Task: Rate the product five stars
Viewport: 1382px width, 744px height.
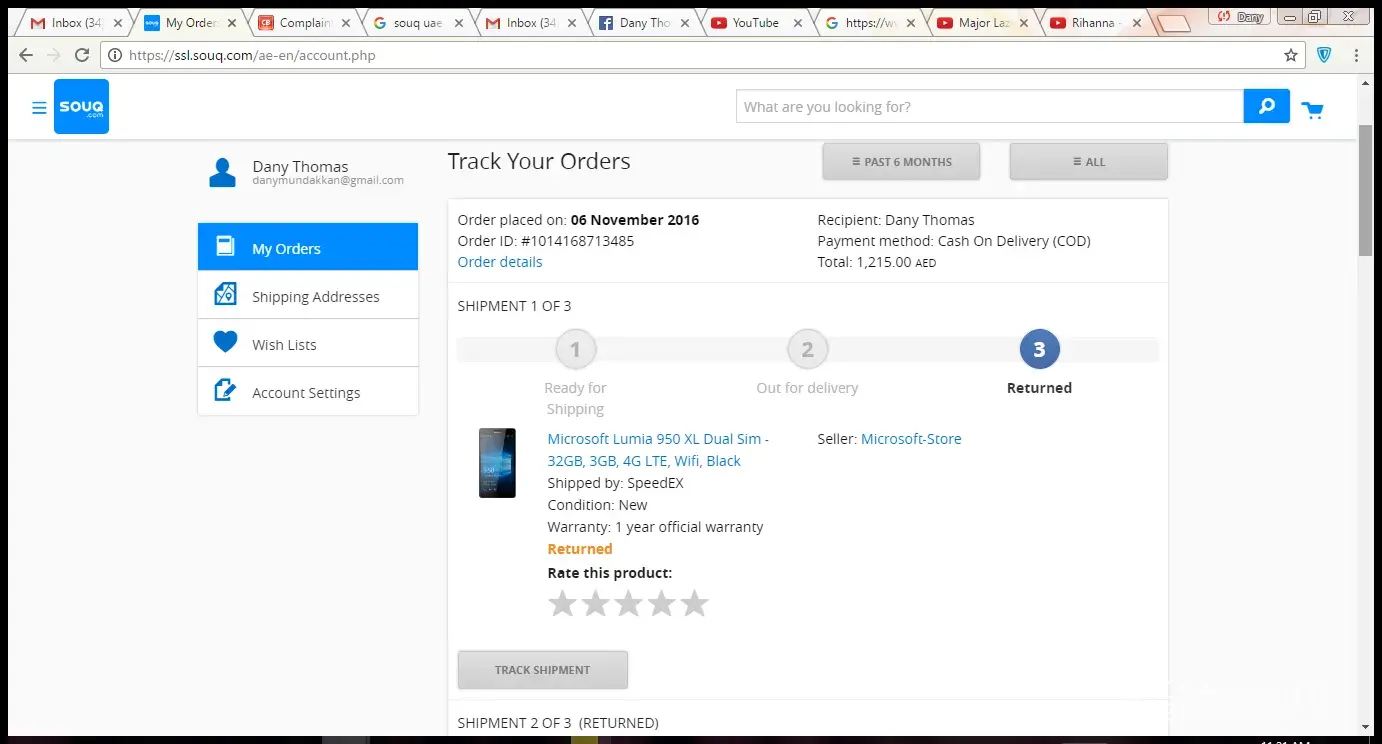Action: (x=694, y=603)
